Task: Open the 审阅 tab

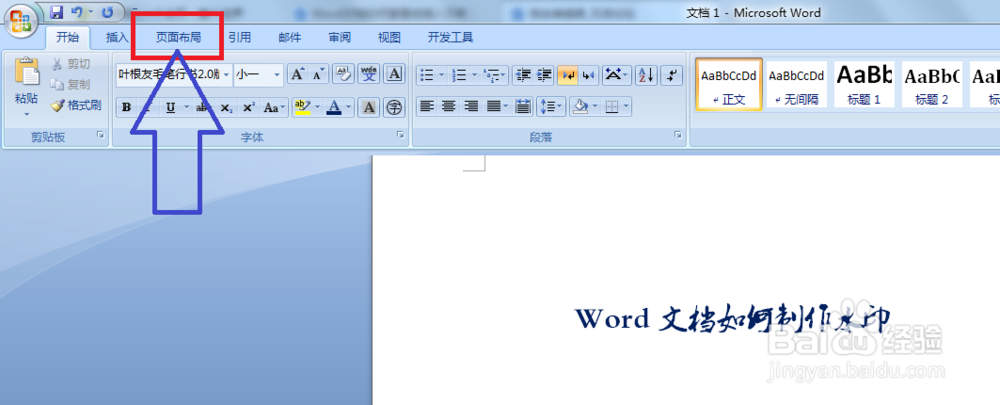Action: [x=339, y=38]
